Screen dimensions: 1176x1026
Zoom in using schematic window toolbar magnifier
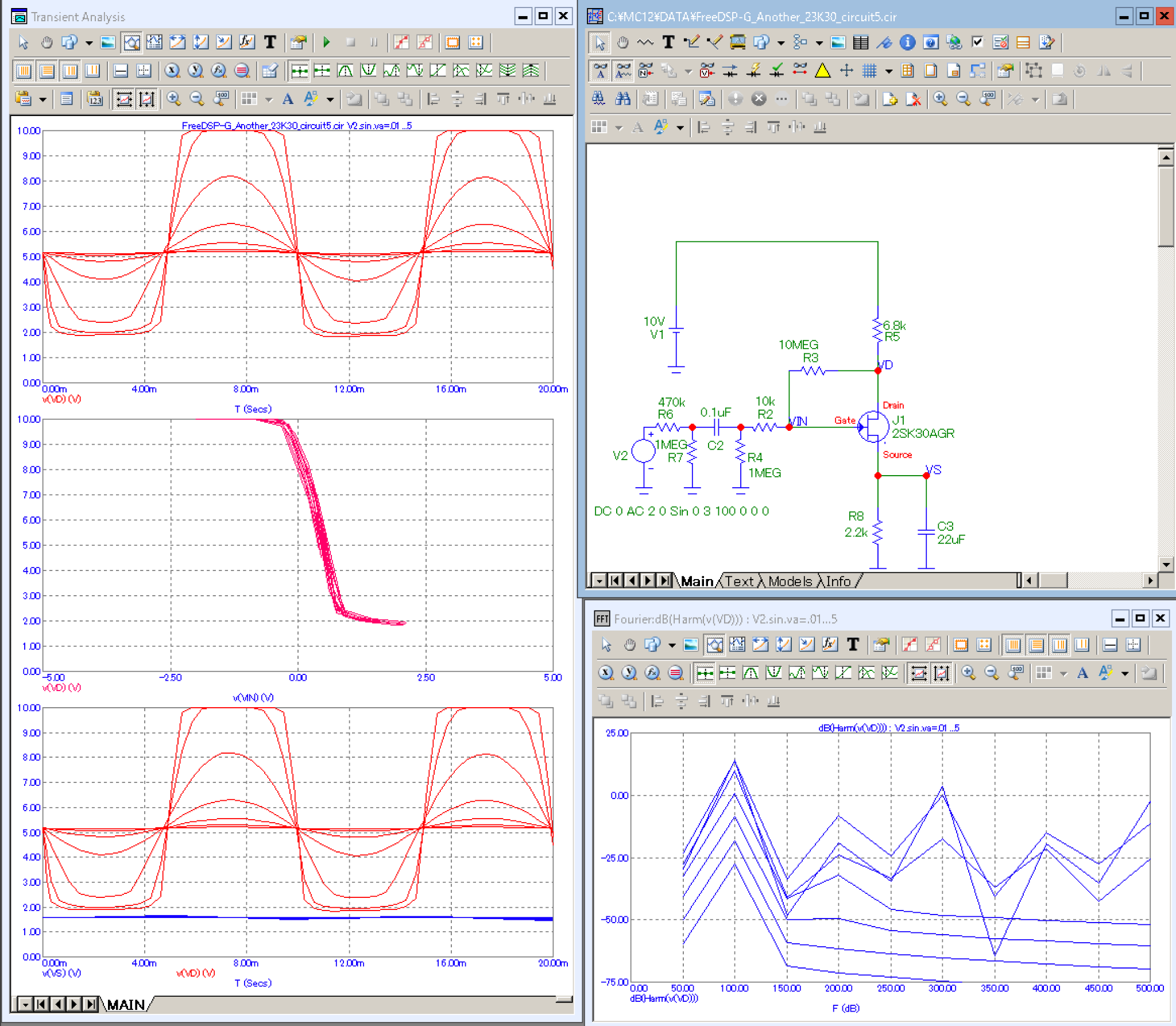pyautogui.click(x=940, y=99)
